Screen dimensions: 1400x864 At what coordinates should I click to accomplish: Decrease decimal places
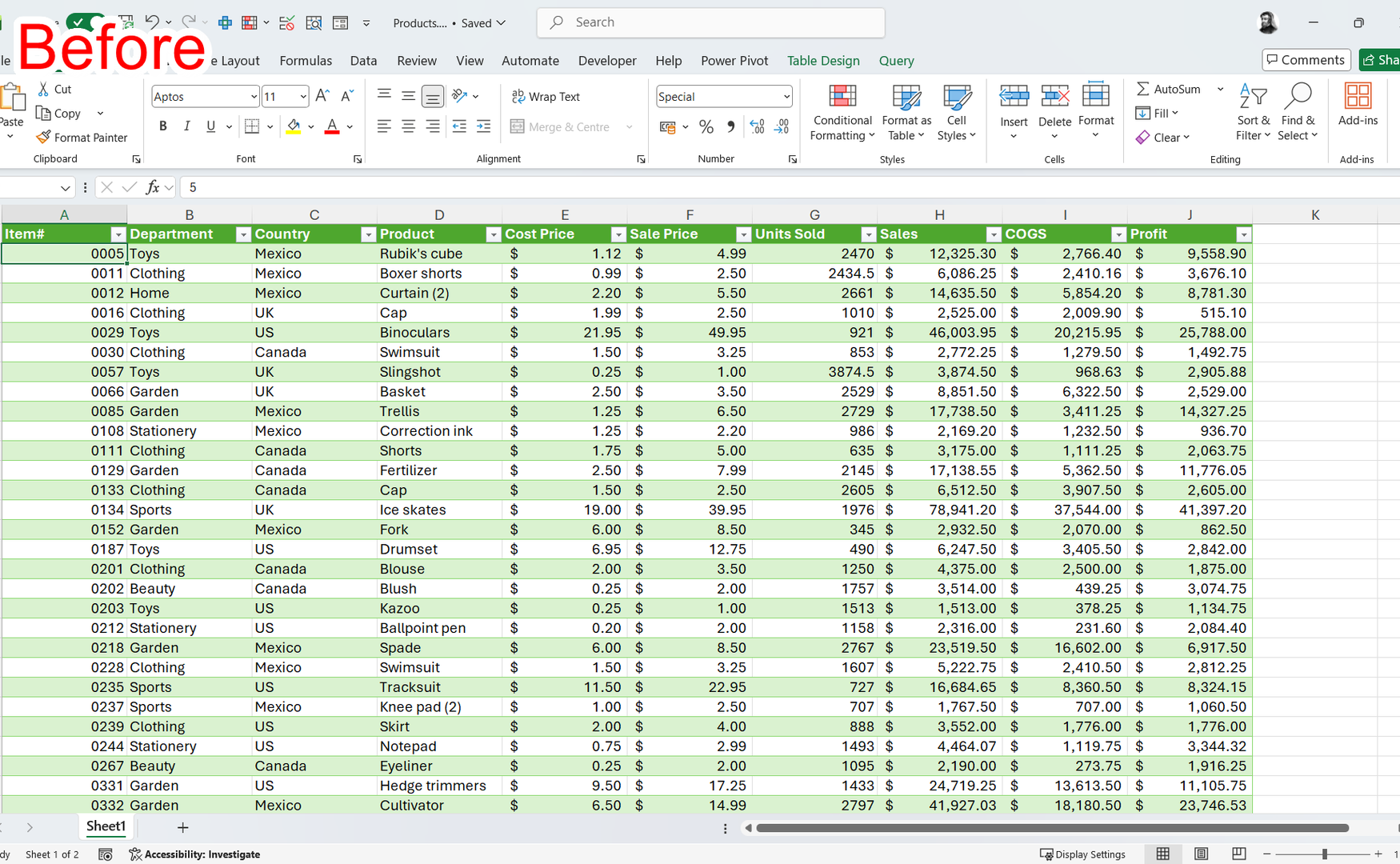click(782, 126)
